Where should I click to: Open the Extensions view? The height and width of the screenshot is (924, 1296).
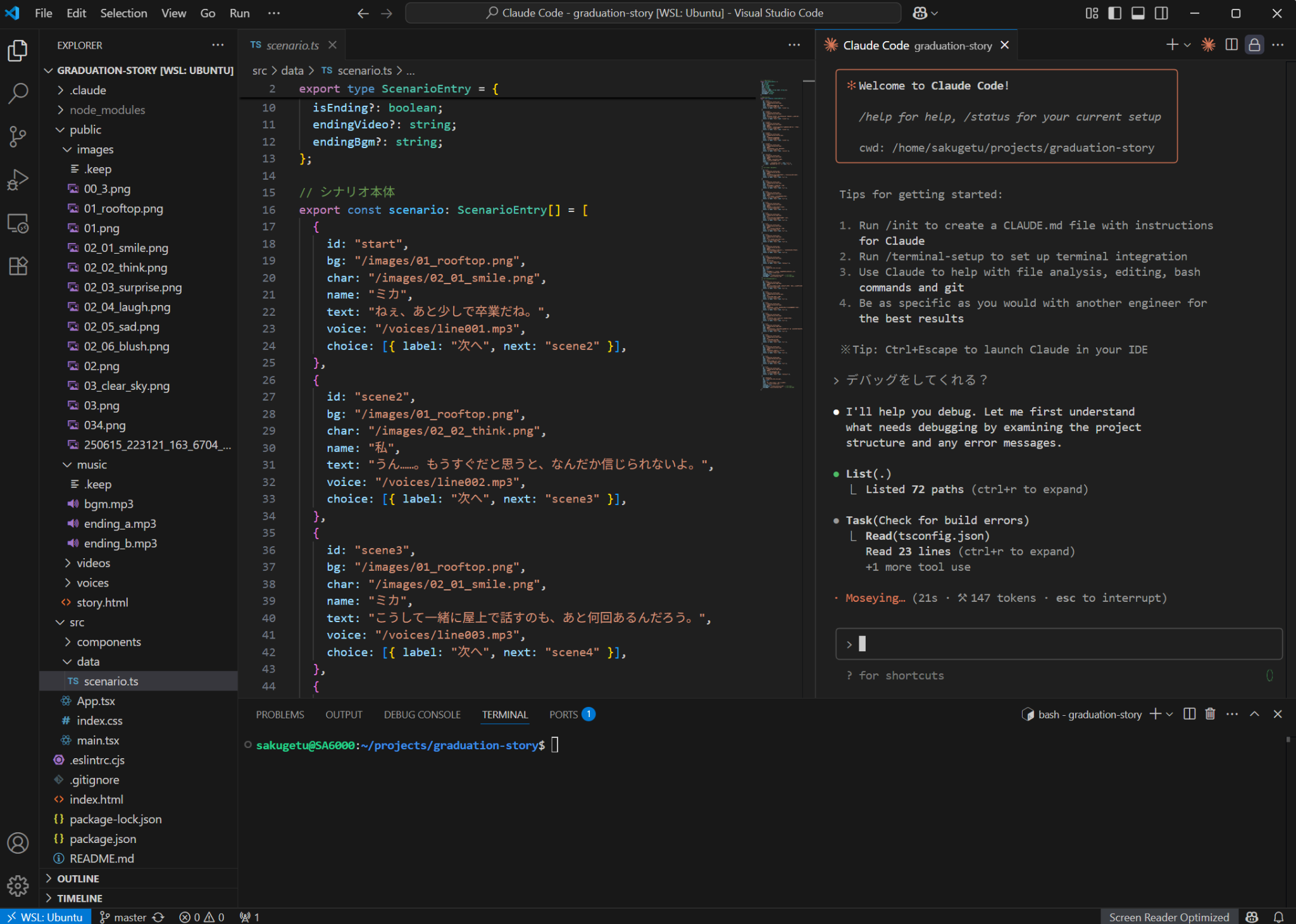18,266
